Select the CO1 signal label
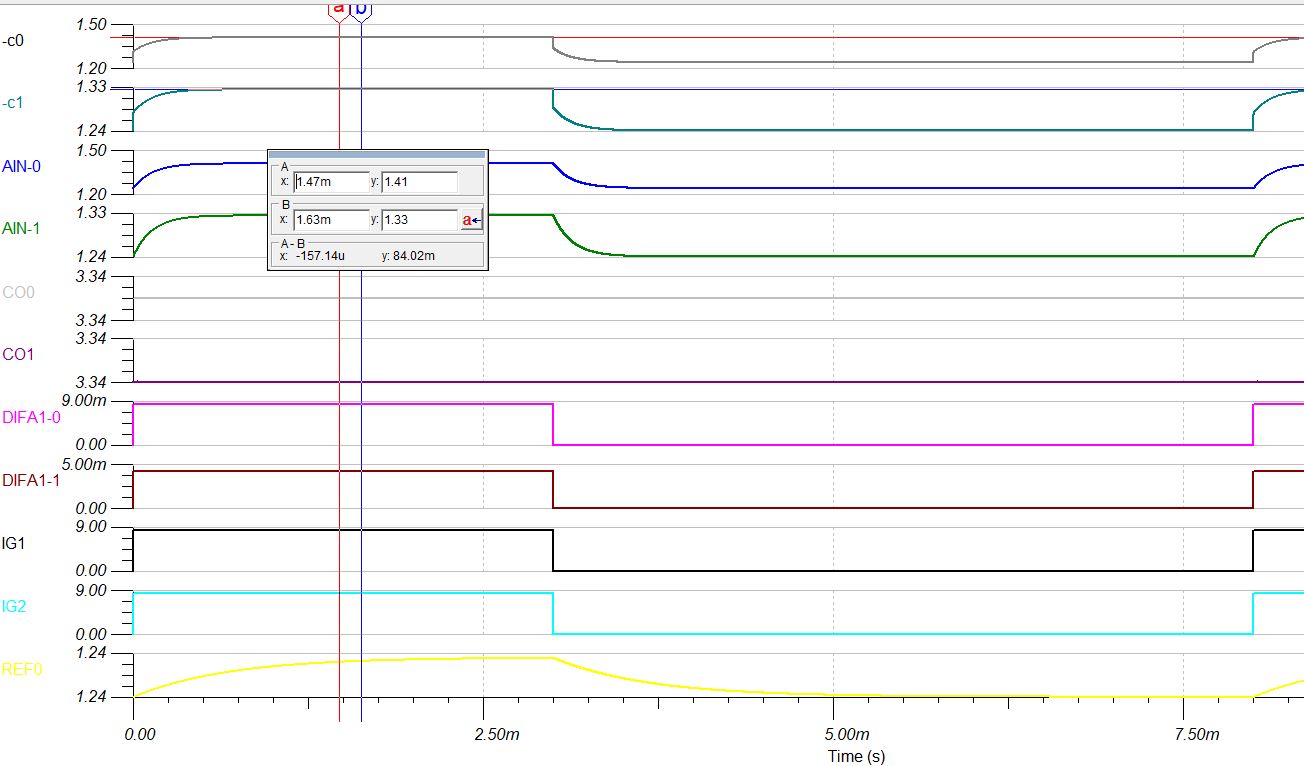 18,355
